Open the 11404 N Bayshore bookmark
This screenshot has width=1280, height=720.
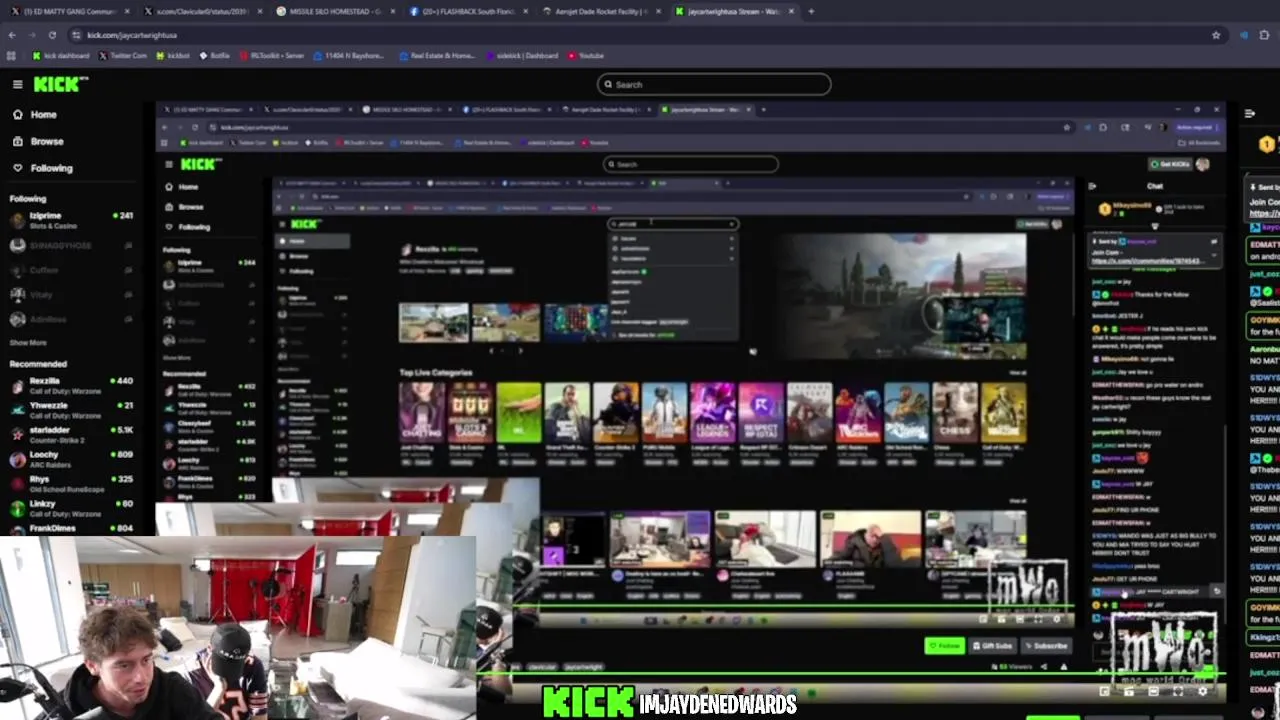tap(349, 56)
